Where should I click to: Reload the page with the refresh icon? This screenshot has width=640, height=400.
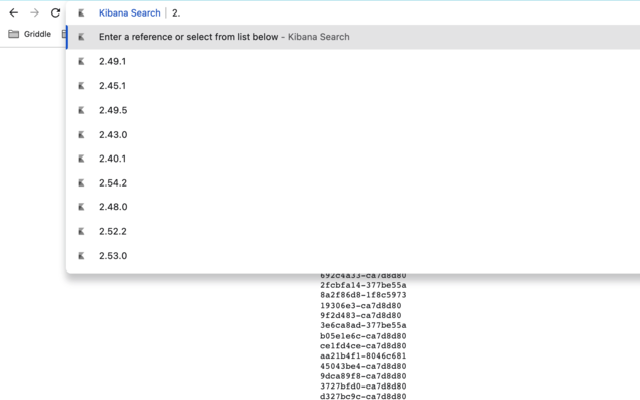pos(55,13)
